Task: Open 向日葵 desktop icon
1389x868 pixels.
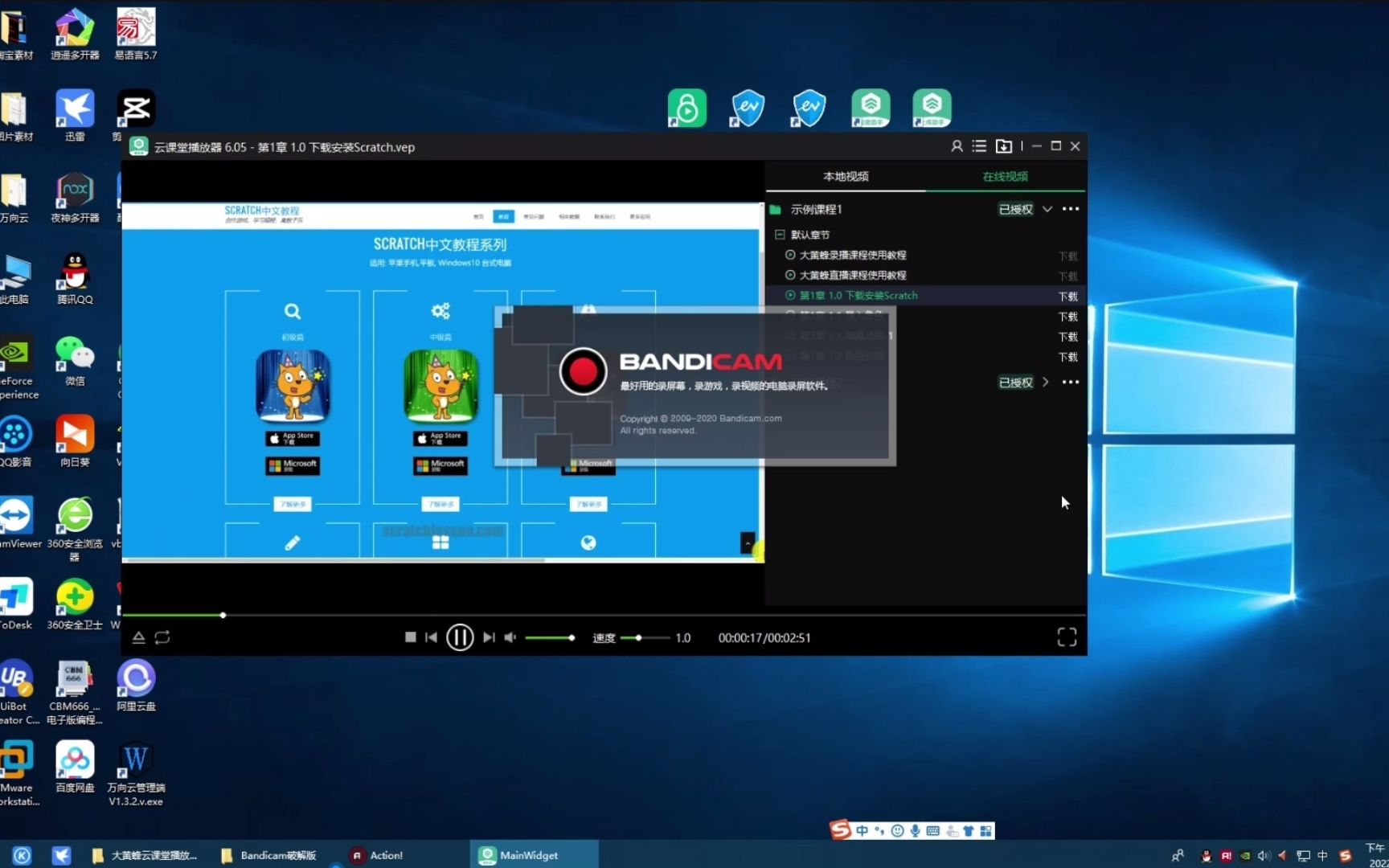Action: [75, 441]
